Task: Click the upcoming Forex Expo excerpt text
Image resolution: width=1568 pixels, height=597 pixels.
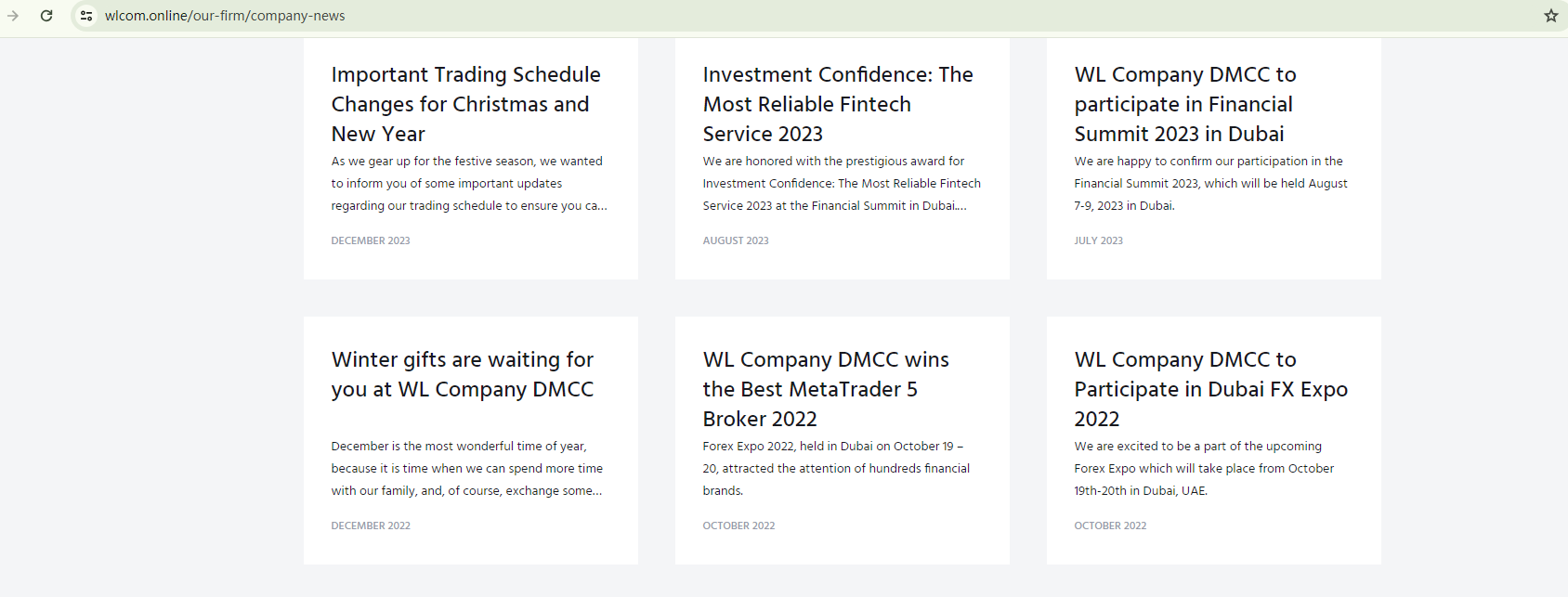Action: pos(1204,469)
